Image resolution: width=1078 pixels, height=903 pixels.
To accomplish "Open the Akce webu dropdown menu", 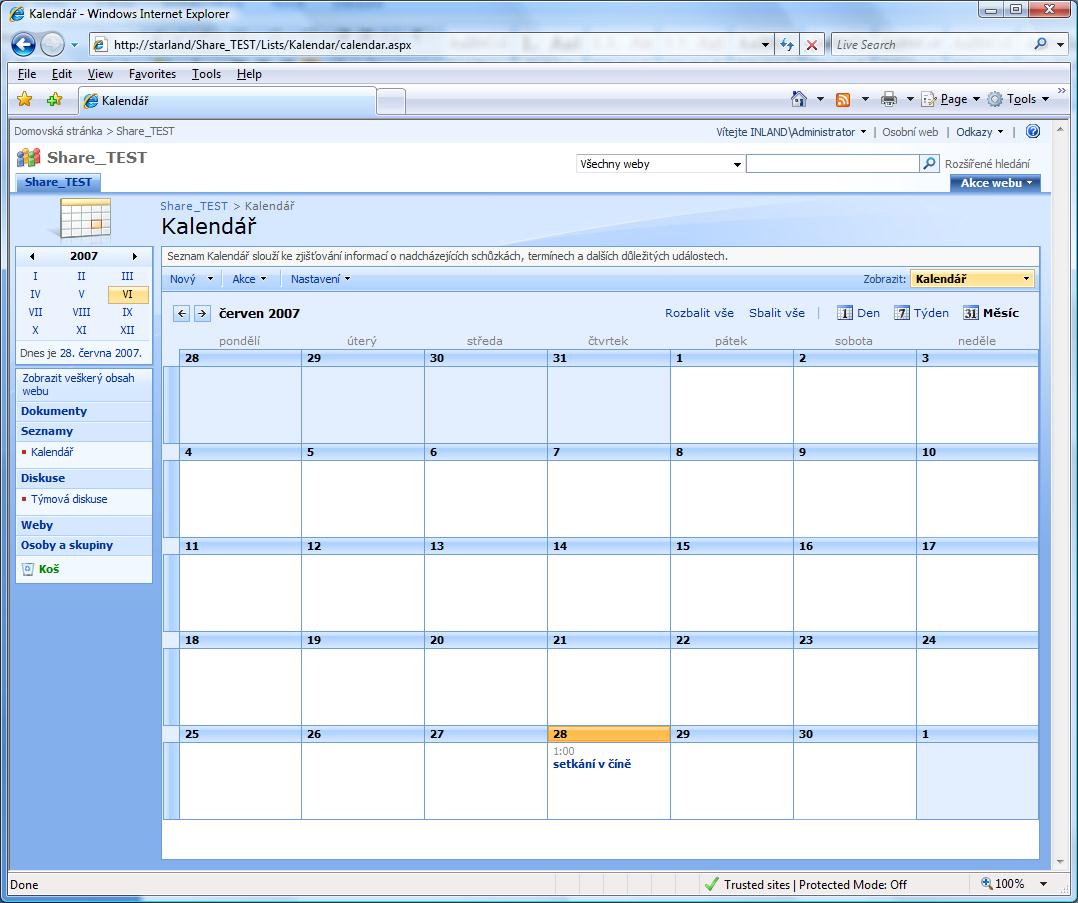I will tap(995, 183).
